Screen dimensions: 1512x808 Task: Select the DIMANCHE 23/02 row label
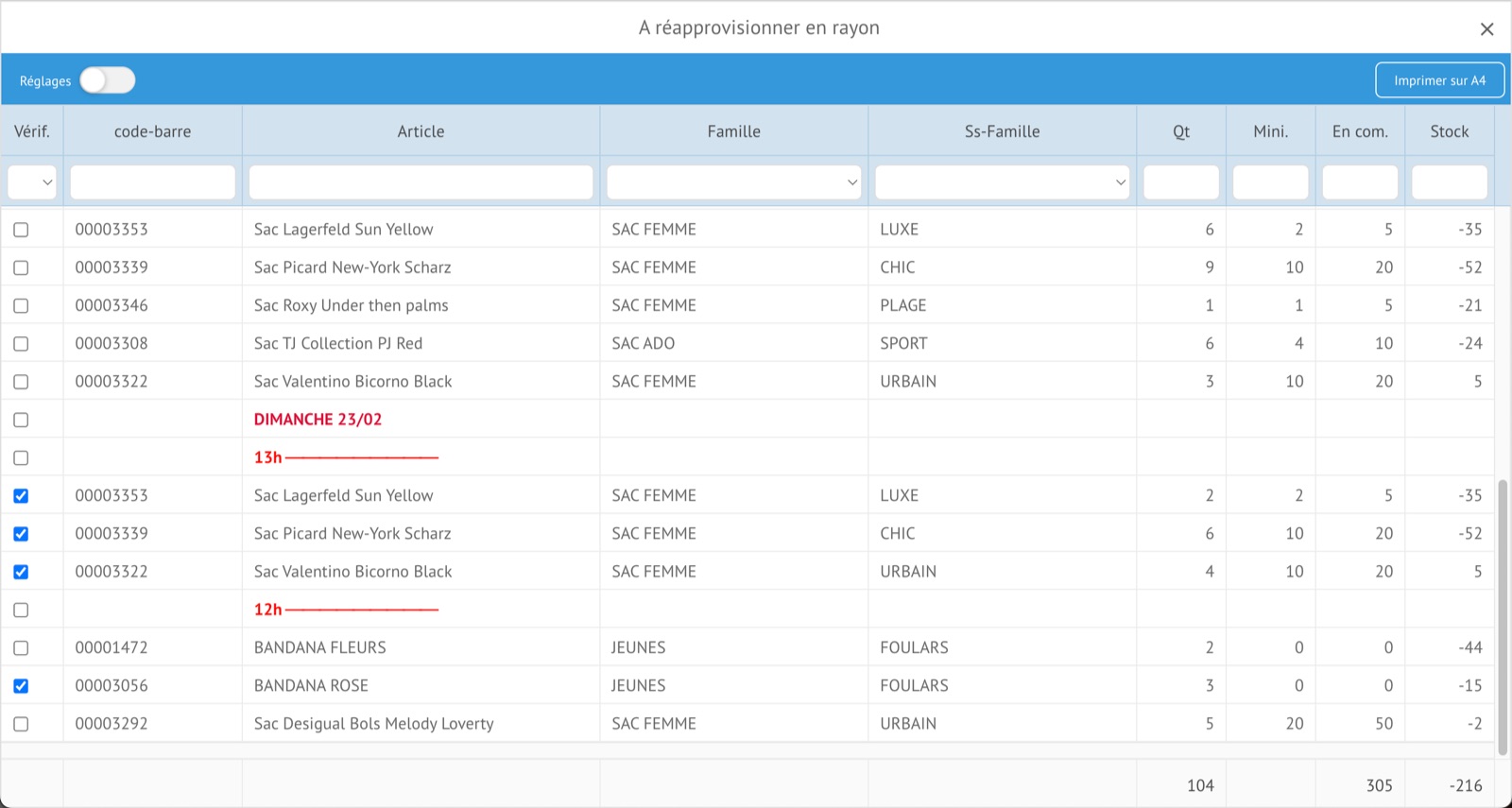click(x=318, y=420)
